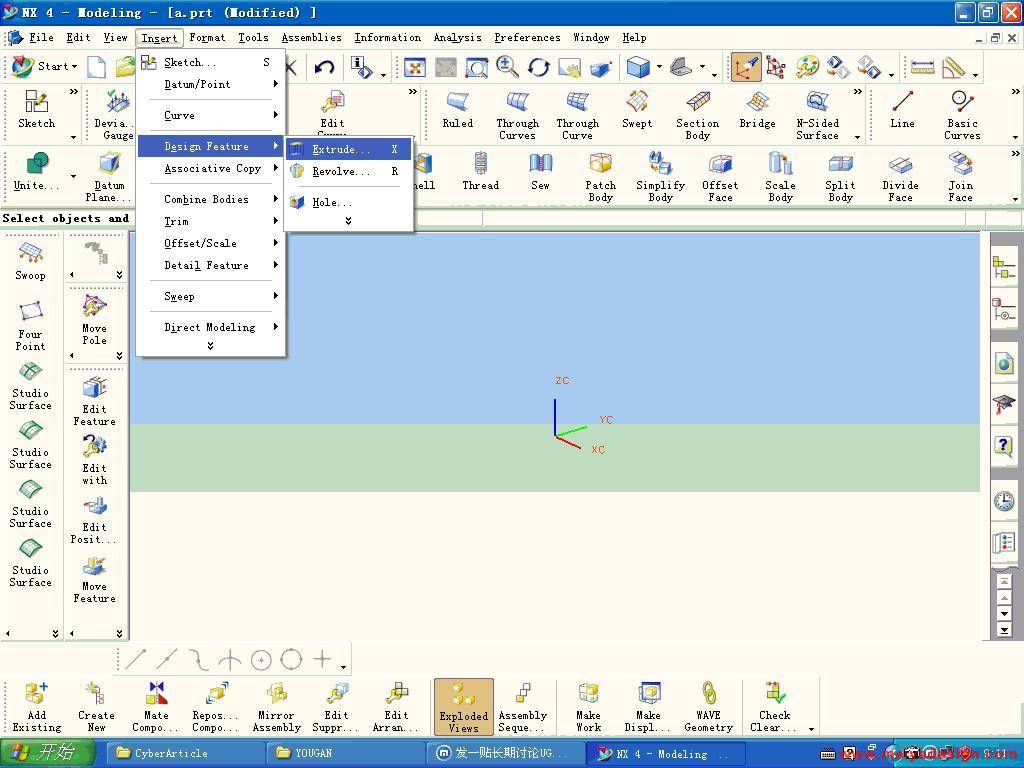Image resolution: width=1024 pixels, height=768 pixels.
Task: Choose the Swept surface tool
Action: pos(637,110)
